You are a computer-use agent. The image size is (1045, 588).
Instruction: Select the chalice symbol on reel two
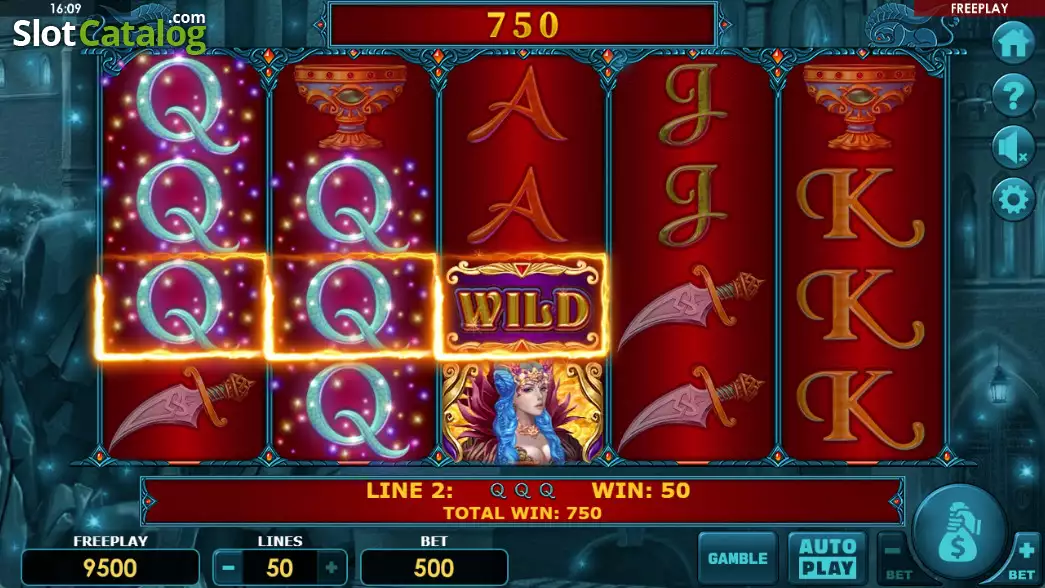(x=351, y=105)
